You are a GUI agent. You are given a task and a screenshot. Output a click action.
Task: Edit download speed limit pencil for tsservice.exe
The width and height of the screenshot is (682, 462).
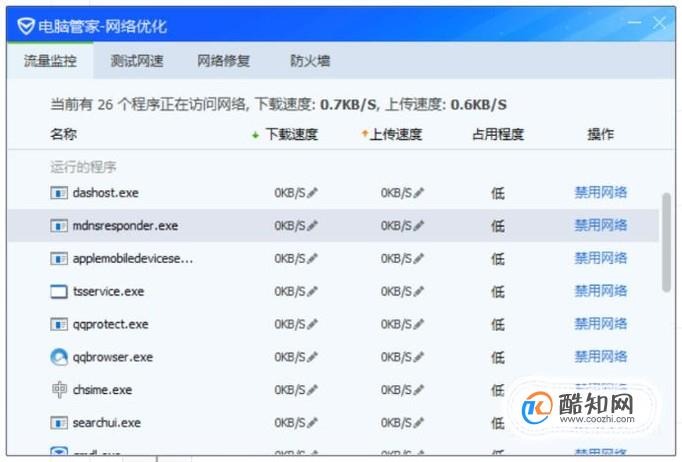[x=312, y=291]
